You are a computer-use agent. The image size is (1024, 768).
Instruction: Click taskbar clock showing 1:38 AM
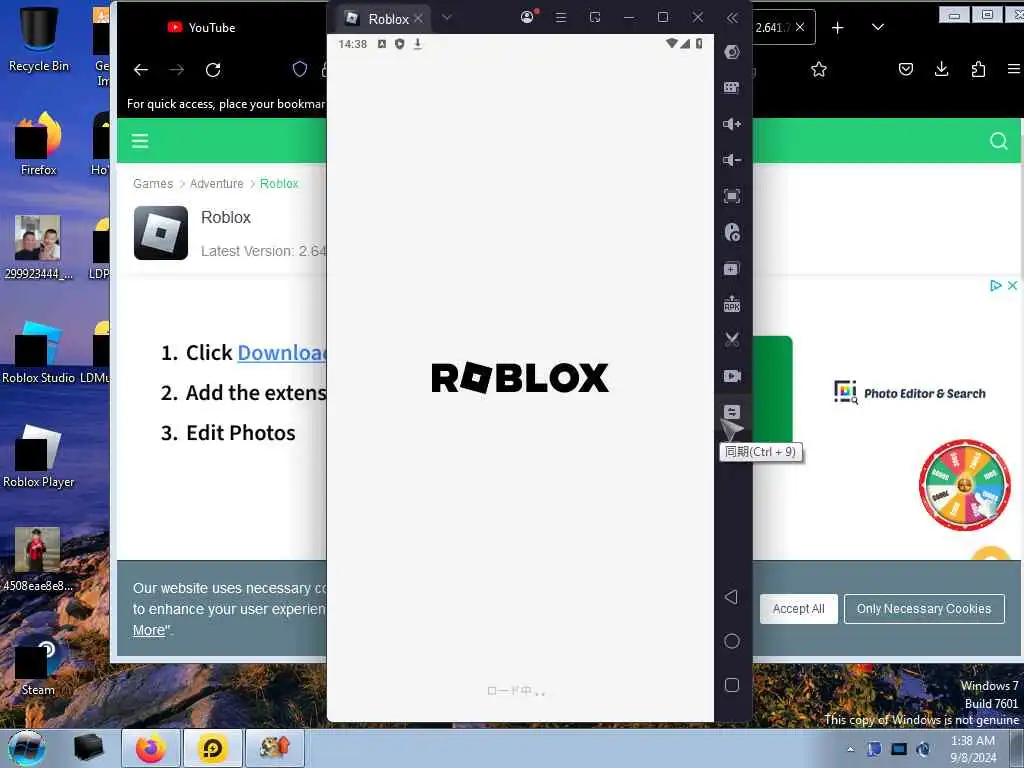(x=973, y=749)
